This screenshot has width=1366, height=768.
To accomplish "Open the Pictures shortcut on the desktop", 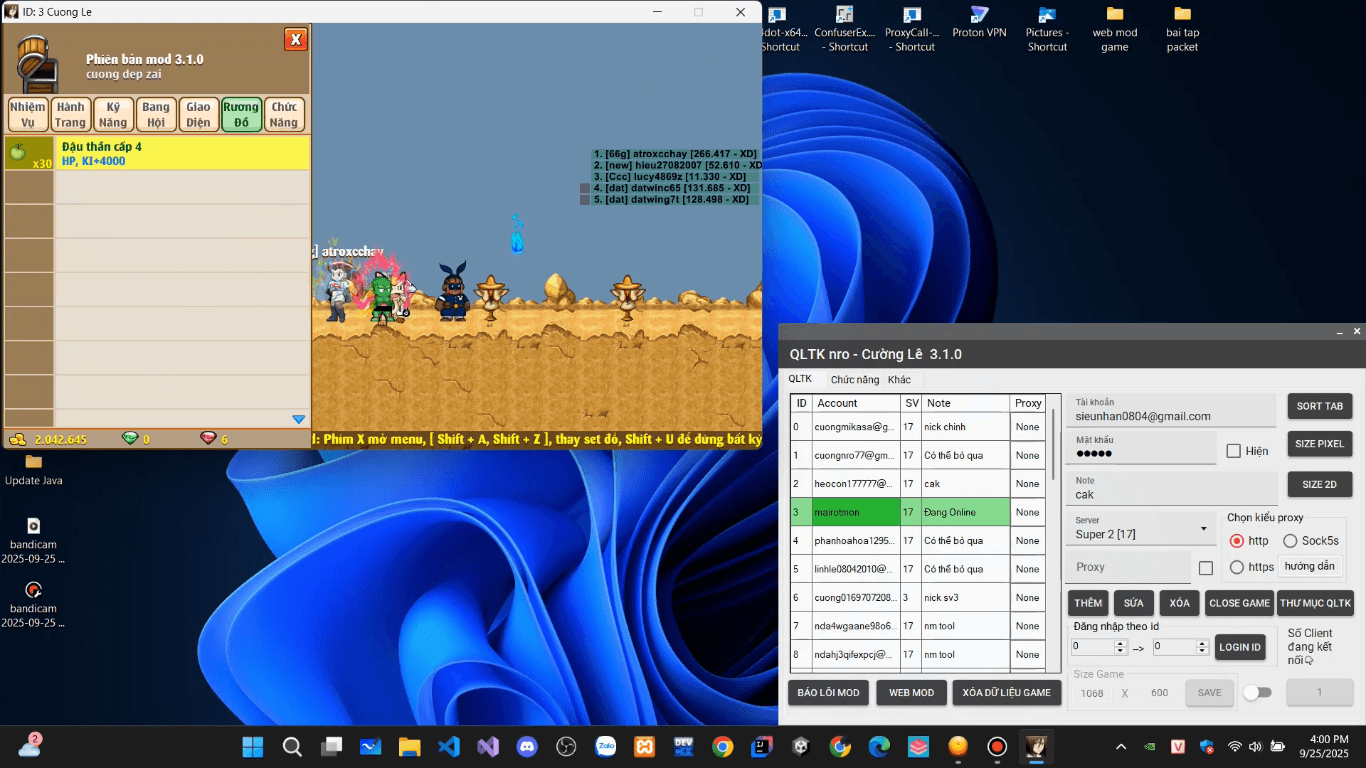I will tap(1047, 28).
